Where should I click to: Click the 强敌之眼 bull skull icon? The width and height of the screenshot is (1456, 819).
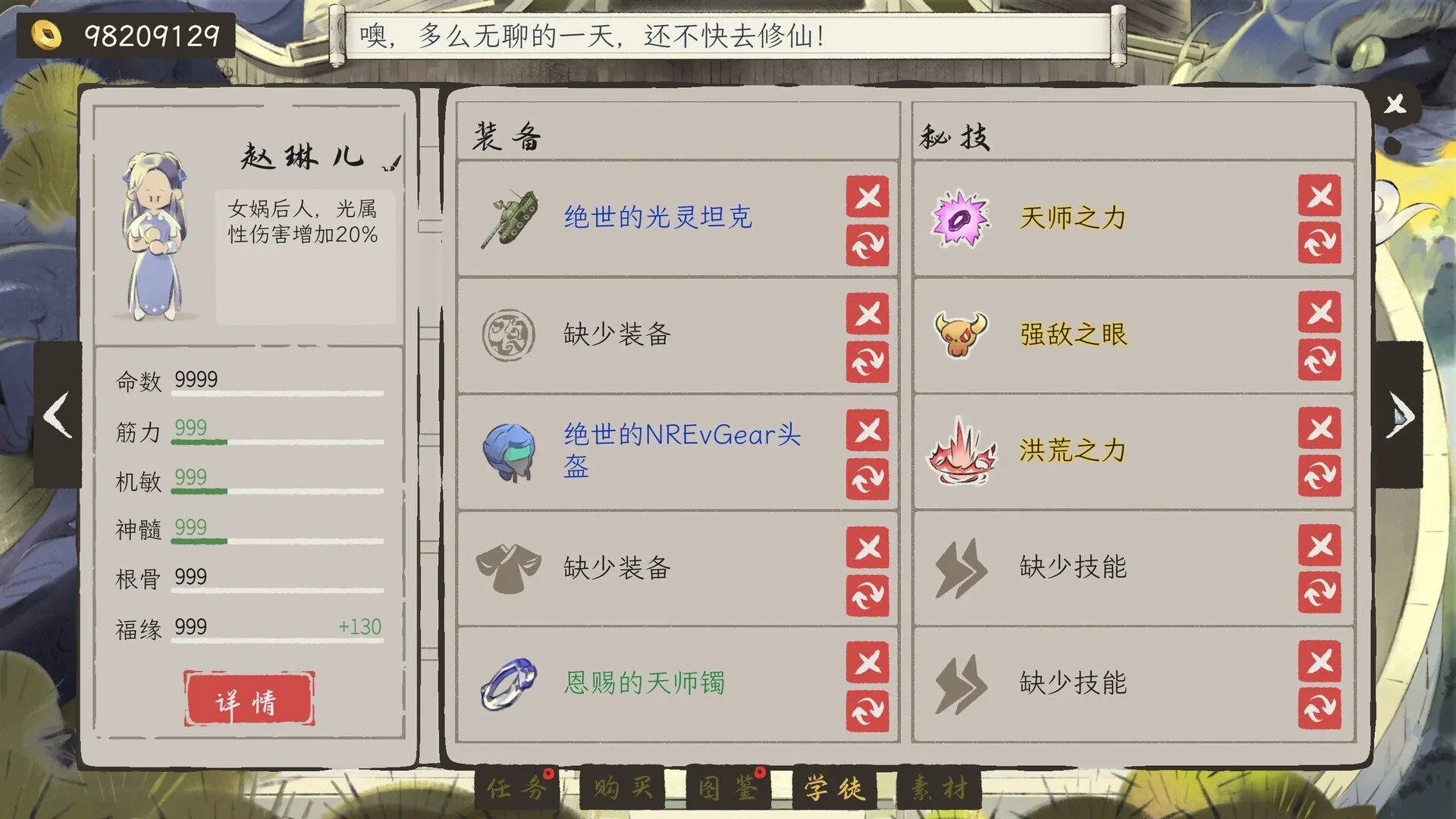(961, 334)
